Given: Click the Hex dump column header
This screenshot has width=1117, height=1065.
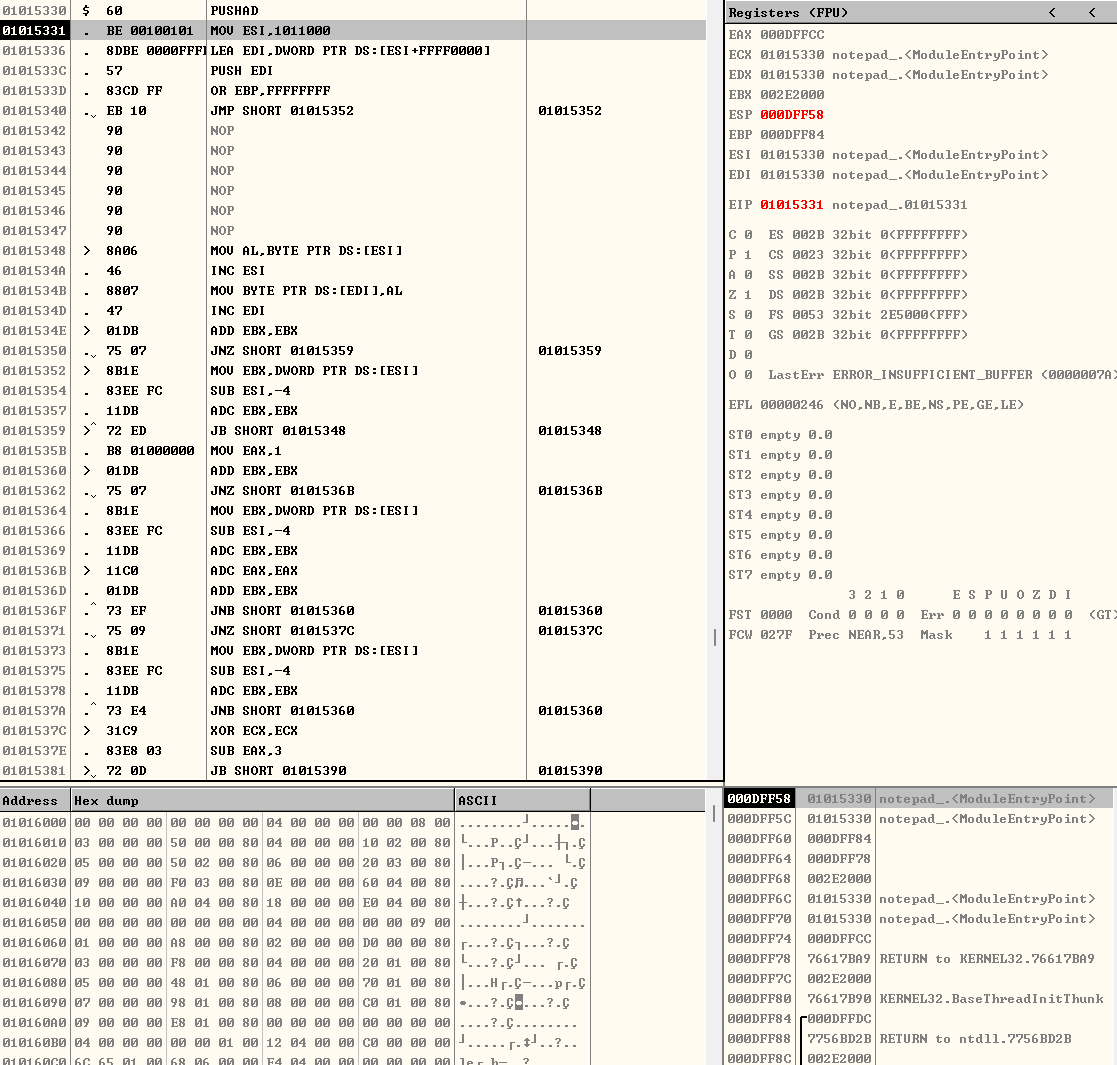Looking at the screenshot, I should pyautogui.click(x=262, y=801).
